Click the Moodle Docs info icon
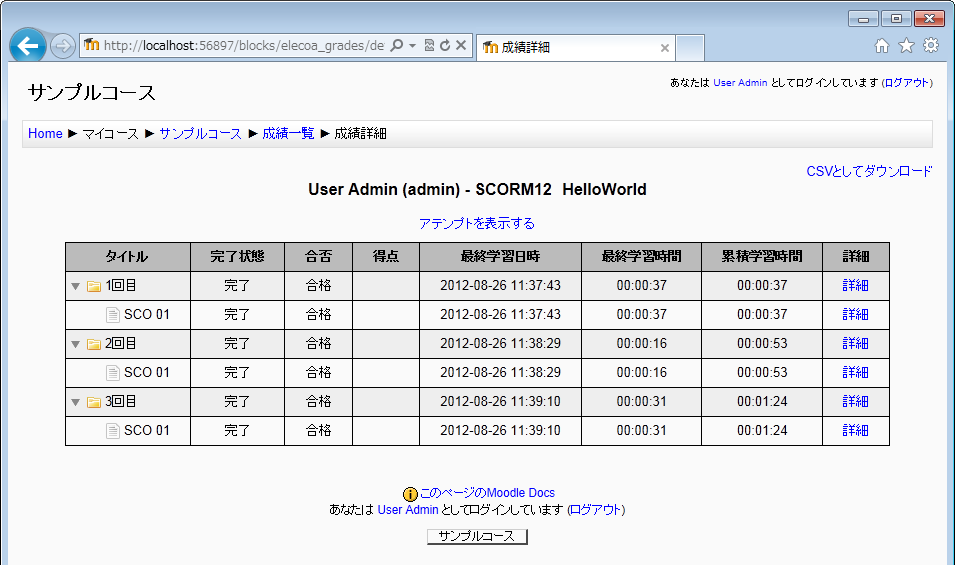The height and width of the screenshot is (565, 955). (x=410, y=494)
